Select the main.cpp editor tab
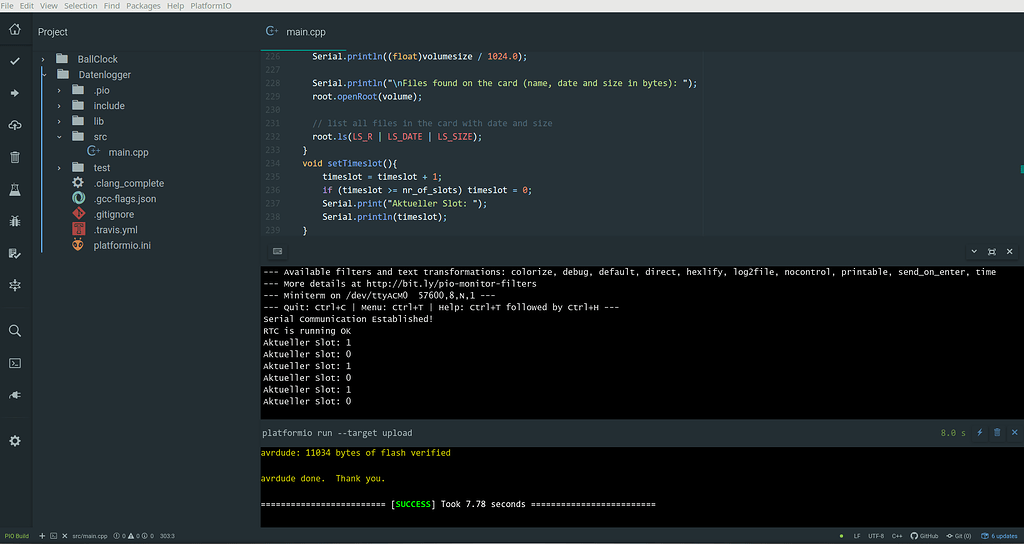Screen dimensions: 1024x544 click(305, 32)
